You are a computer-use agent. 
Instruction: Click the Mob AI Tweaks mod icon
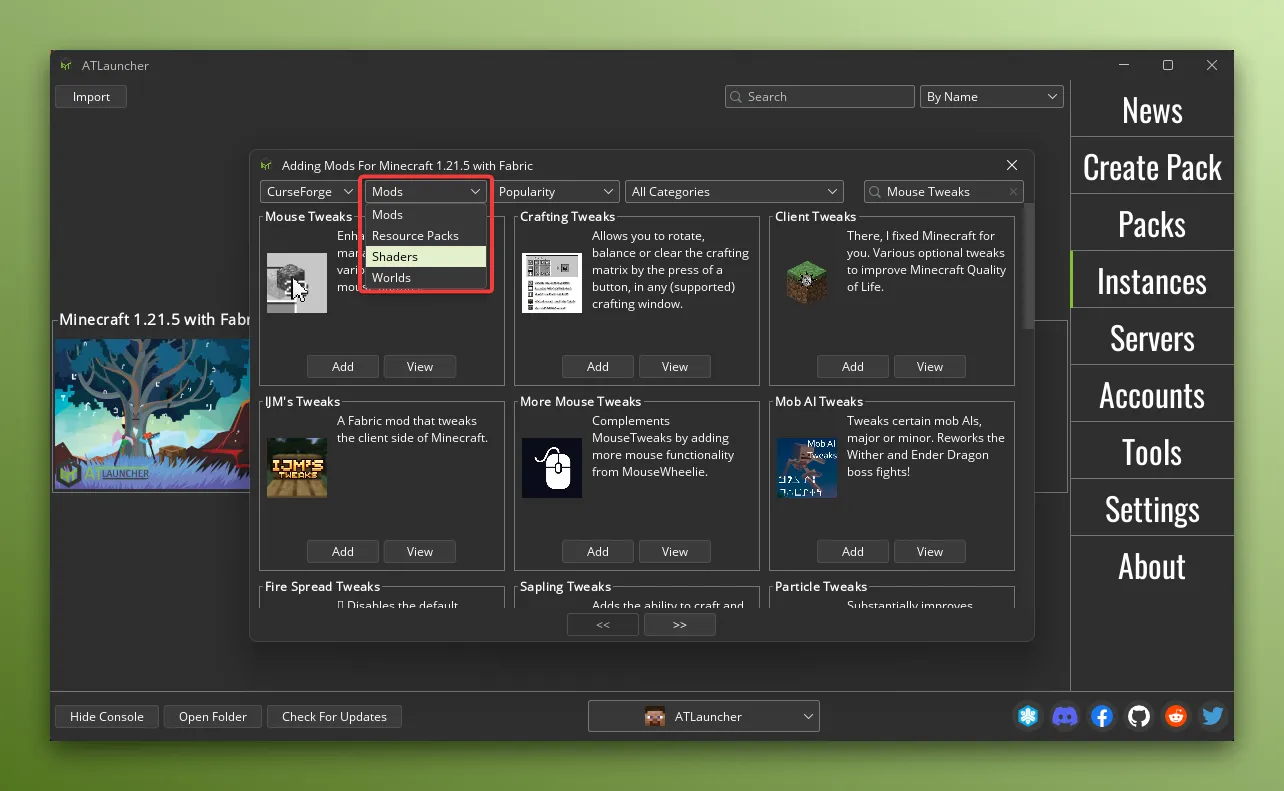coord(806,468)
